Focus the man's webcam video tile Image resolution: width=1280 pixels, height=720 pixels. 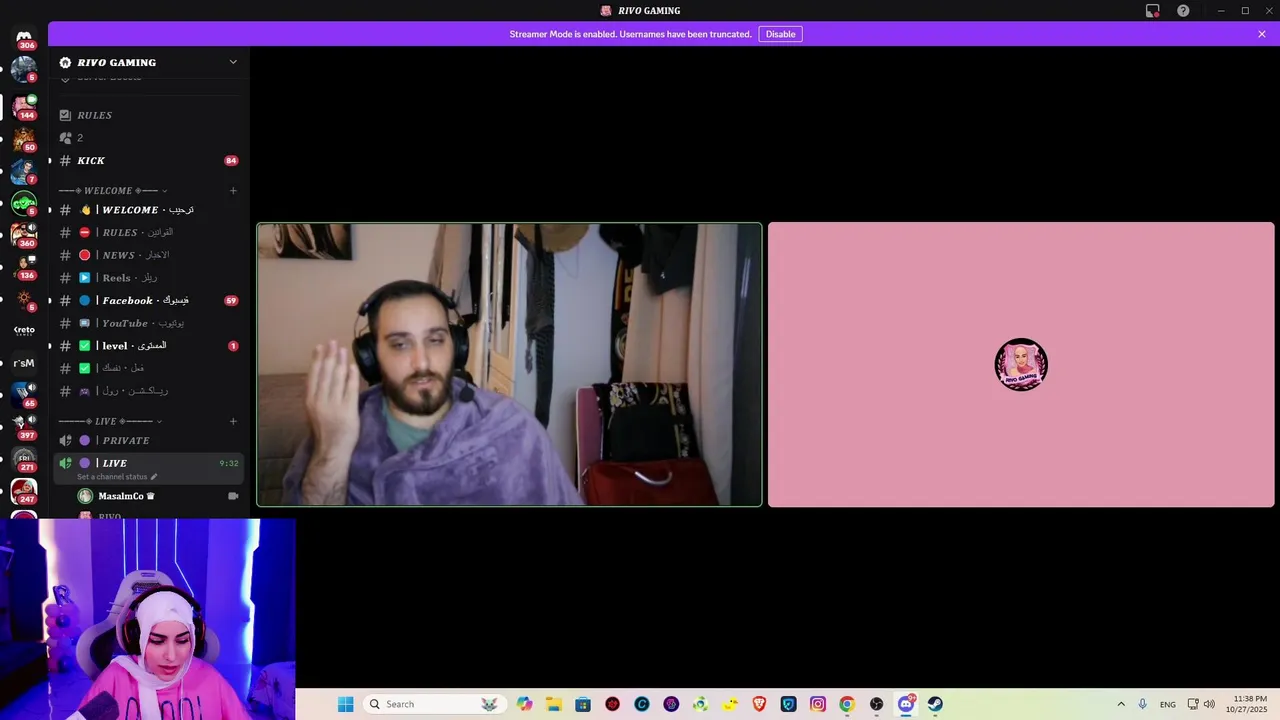tap(510, 365)
